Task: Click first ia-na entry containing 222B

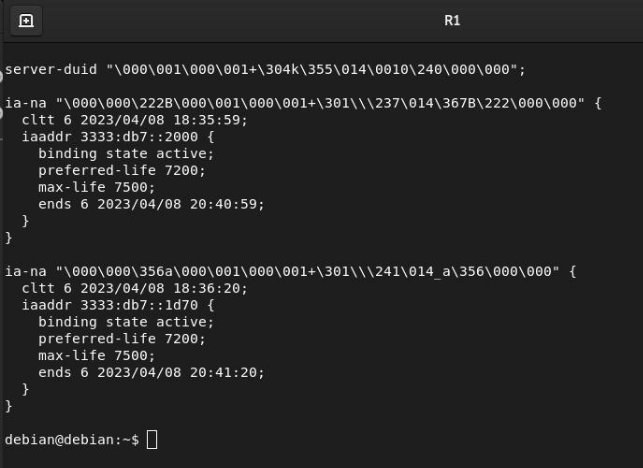Action: pyautogui.click(x=303, y=103)
